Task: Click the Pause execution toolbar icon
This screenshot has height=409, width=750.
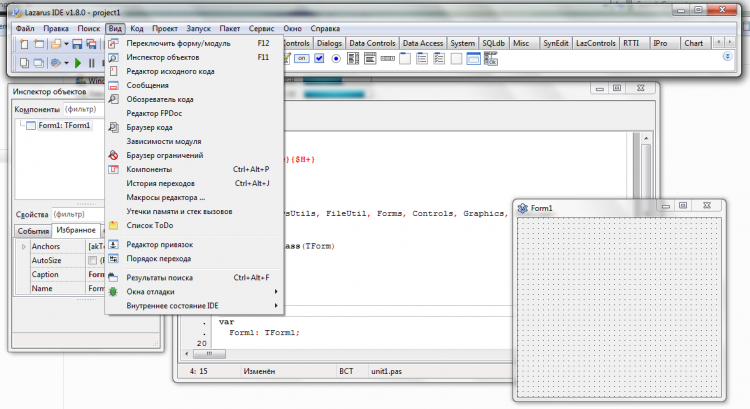Action: pyautogui.click(x=93, y=62)
